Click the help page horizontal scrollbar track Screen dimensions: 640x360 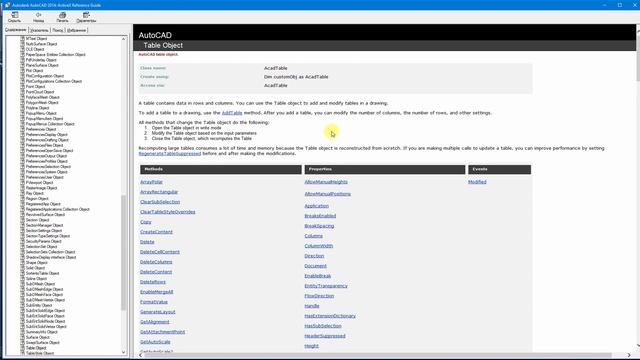[x=384, y=355]
